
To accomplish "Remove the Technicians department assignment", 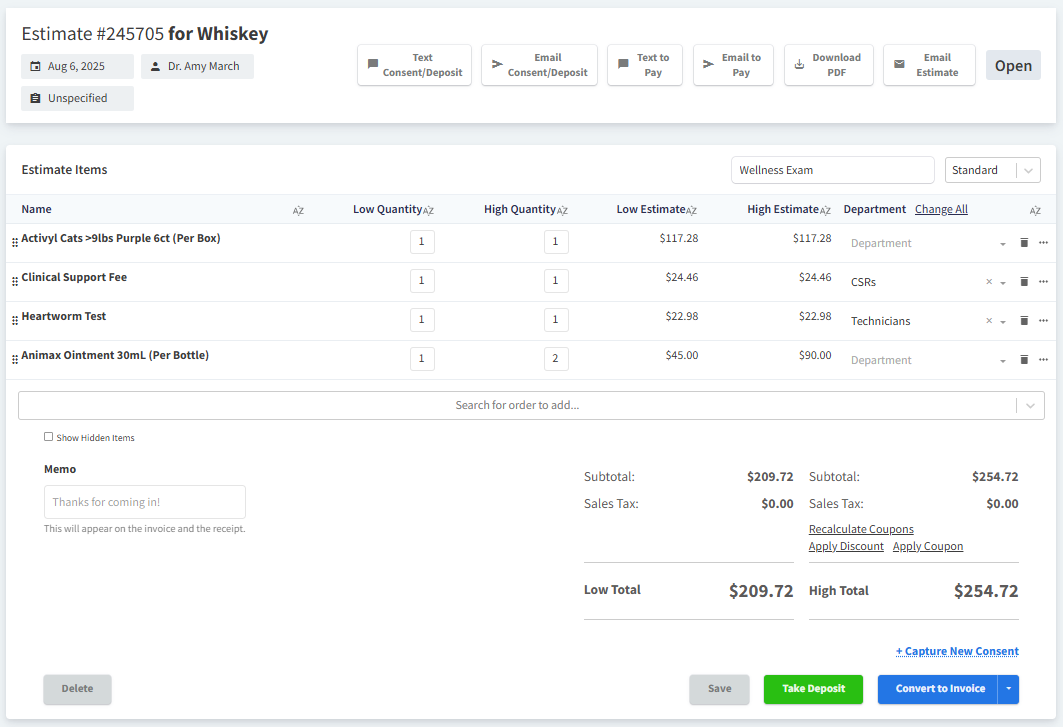I will click(989, 320).
